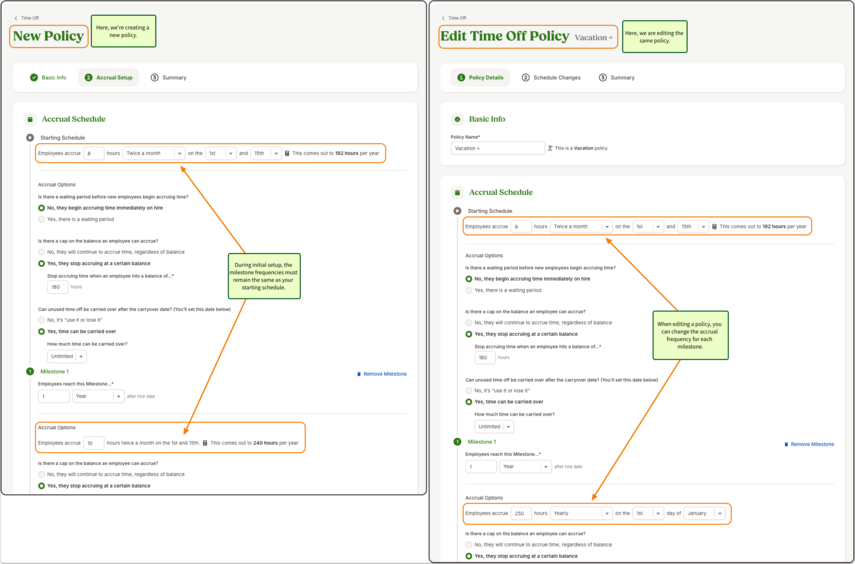Click milestone year count field '1' in Edit Policy
Screen dimensions: 855x564
pyautogui.click(x=481, y=466)
